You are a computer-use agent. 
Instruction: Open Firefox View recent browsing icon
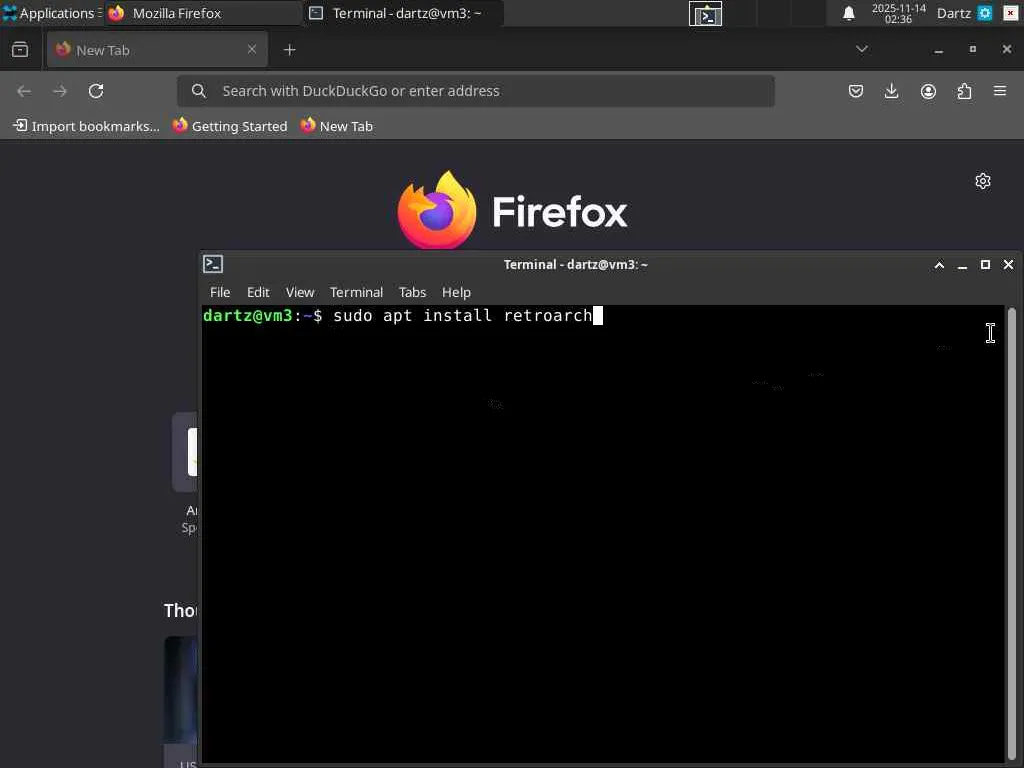pyautogui.click(x=20, y=50)
